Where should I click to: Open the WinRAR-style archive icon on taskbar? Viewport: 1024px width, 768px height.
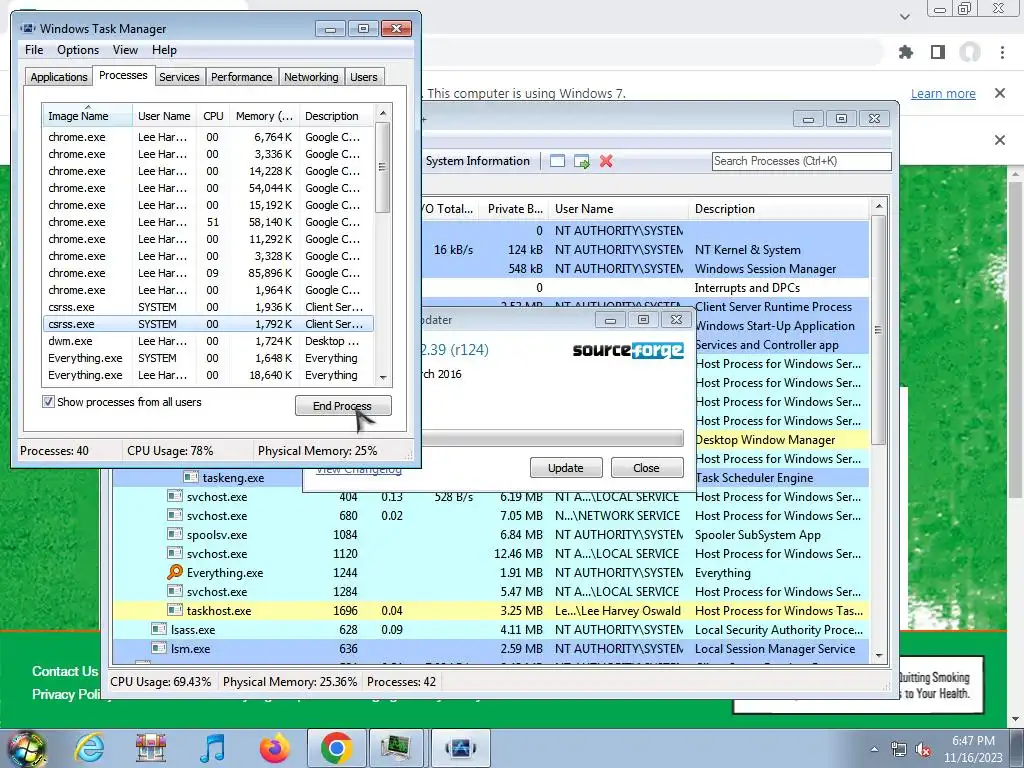[150, 748]
